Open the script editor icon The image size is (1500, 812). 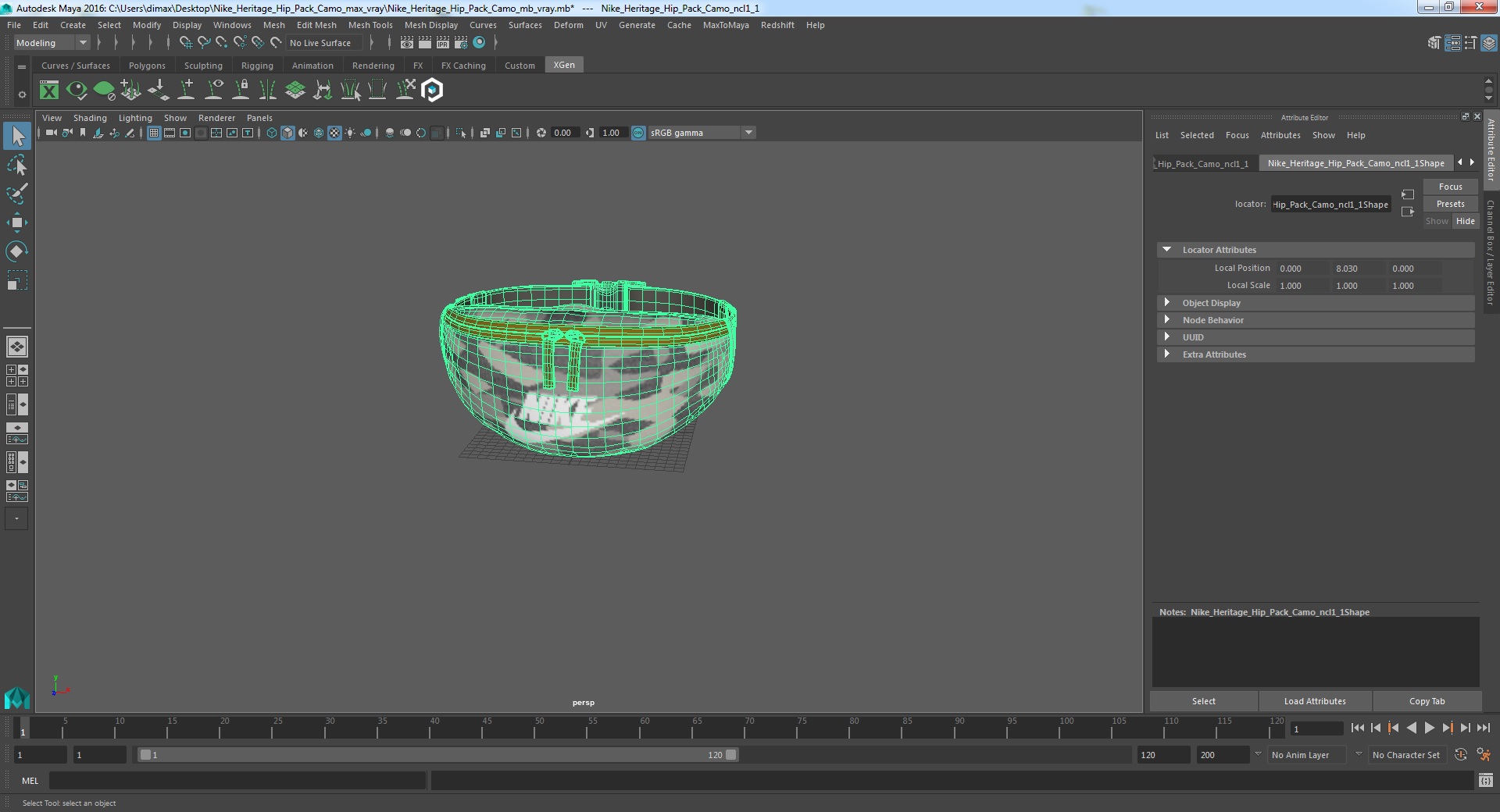coord(1485,780)
